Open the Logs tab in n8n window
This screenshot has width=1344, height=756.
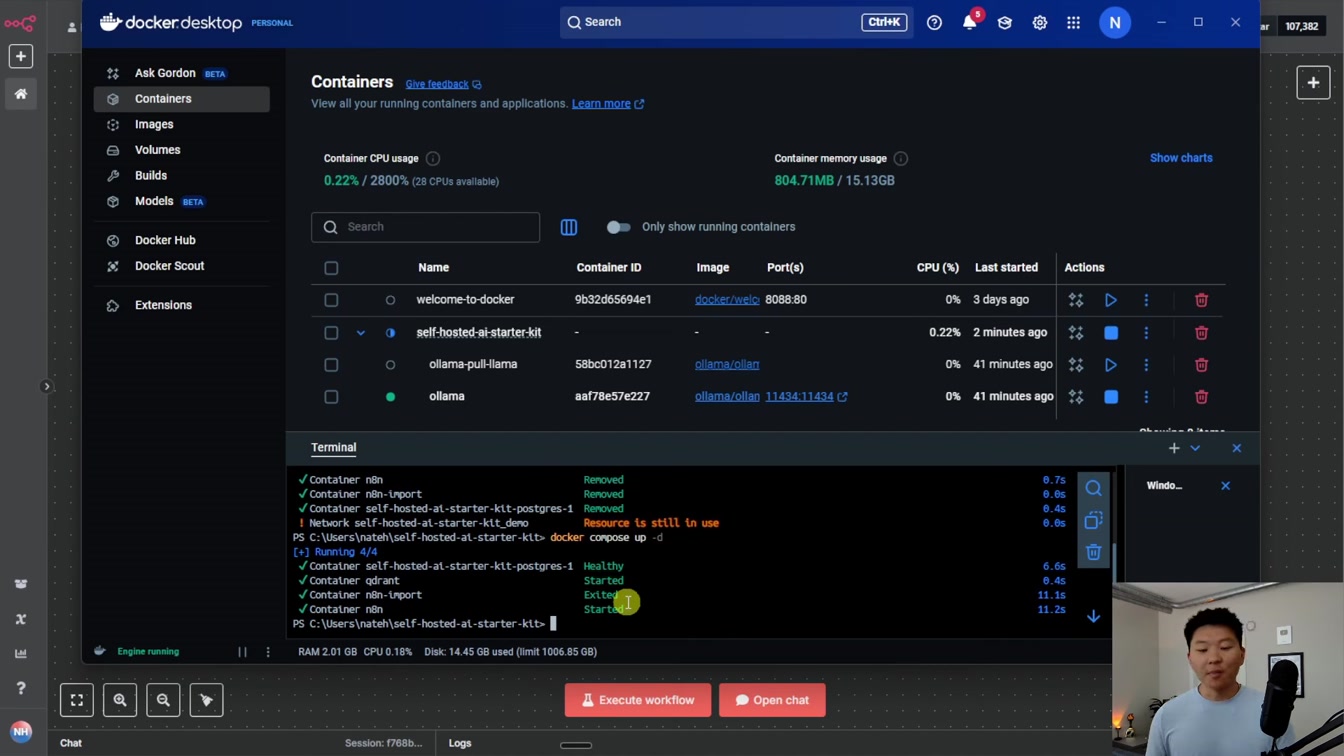pos(460,743)
